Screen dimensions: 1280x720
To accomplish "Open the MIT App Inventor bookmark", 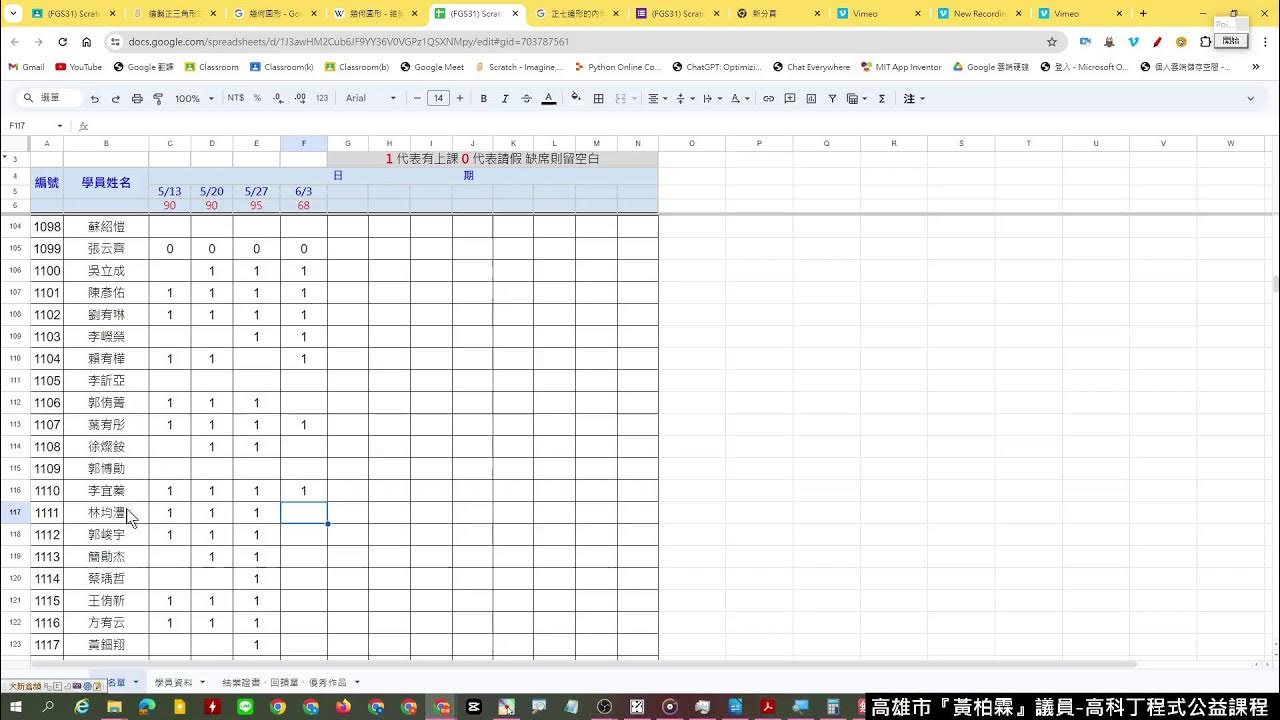I will click(x=901, y=67).
